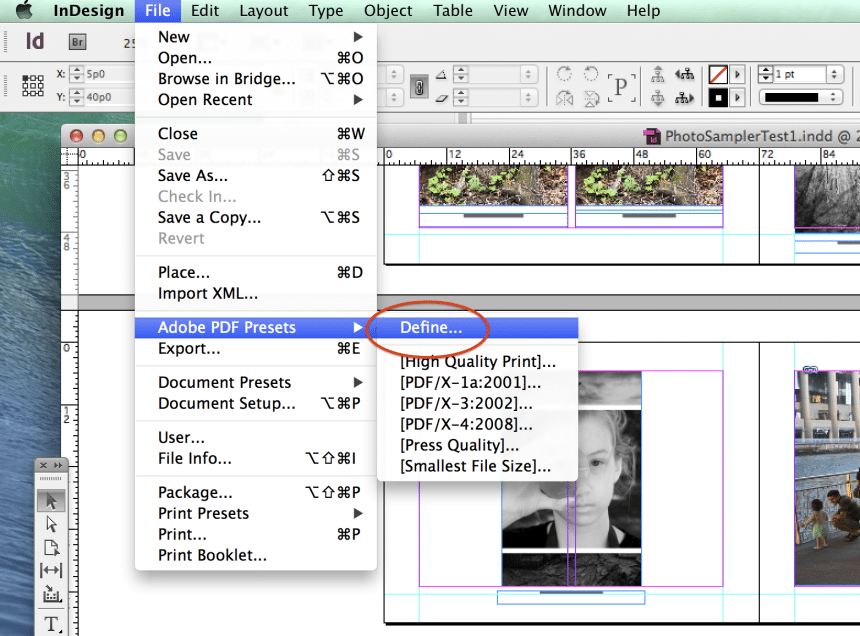This screenshot has width=860, height=636.
Task: Choose Export... in File menu
Action: click(256, 349)
